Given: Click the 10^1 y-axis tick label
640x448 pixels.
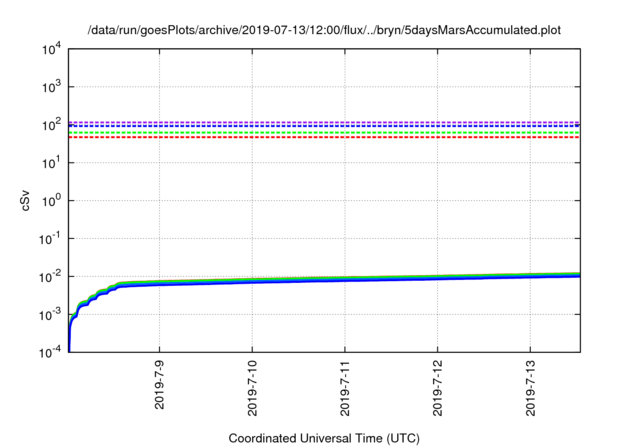Looking at the screenshot, I should [x=51, y=163].
